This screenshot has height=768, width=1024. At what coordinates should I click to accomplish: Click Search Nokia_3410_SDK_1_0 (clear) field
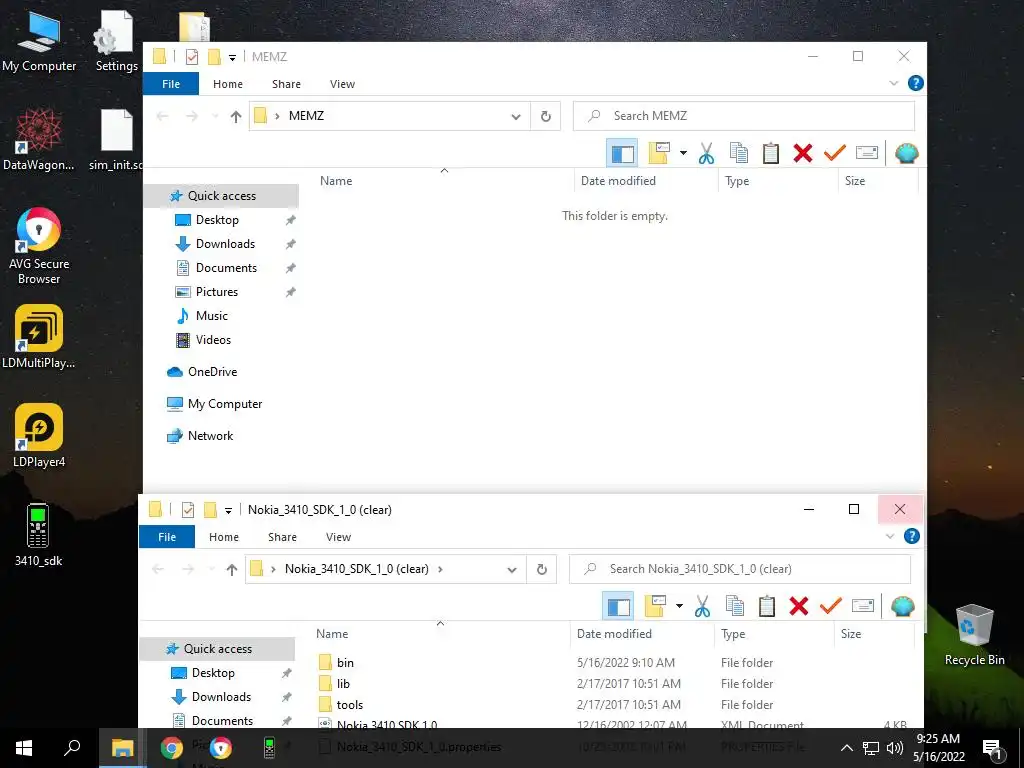(x=740, y=569)
